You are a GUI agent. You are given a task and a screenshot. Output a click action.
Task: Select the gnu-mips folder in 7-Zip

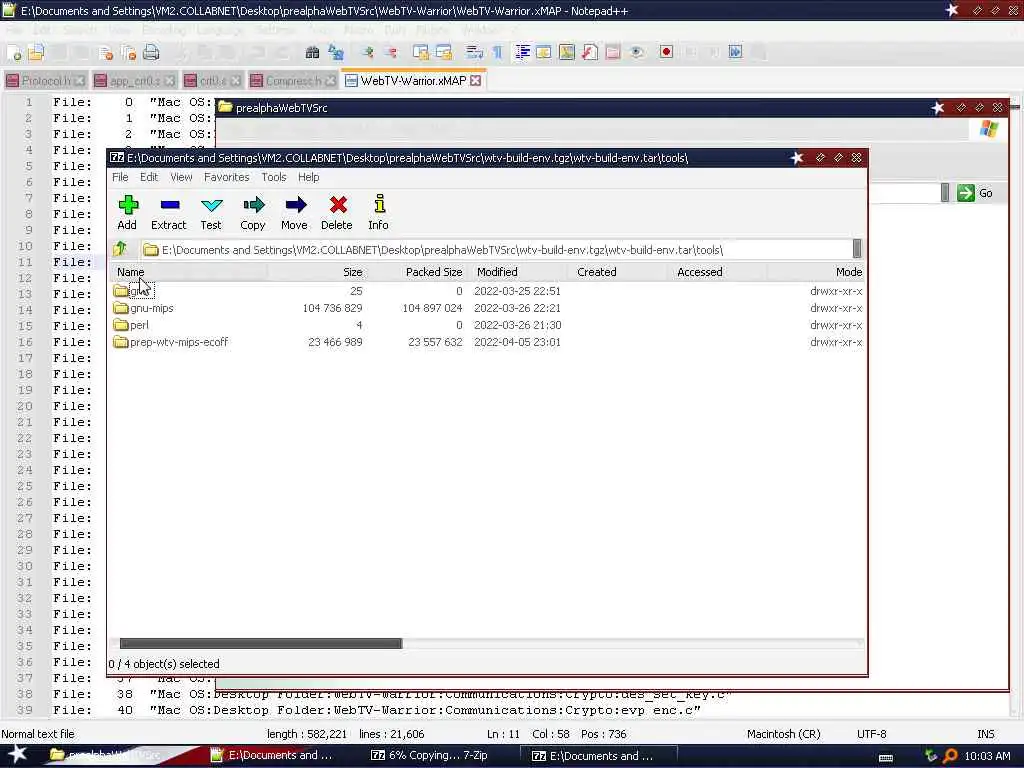tap(152, 308)
